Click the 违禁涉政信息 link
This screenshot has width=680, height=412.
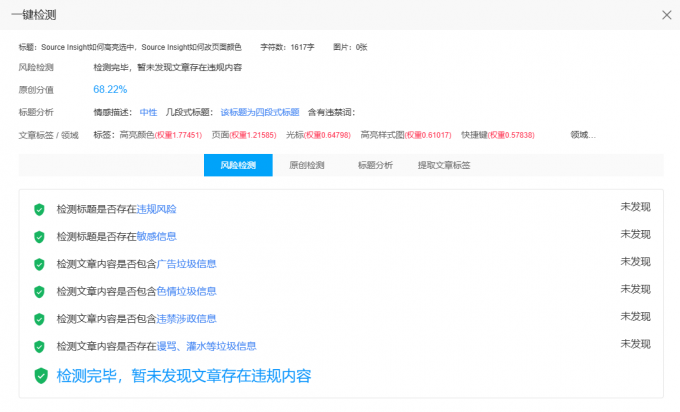click(186, 319)
